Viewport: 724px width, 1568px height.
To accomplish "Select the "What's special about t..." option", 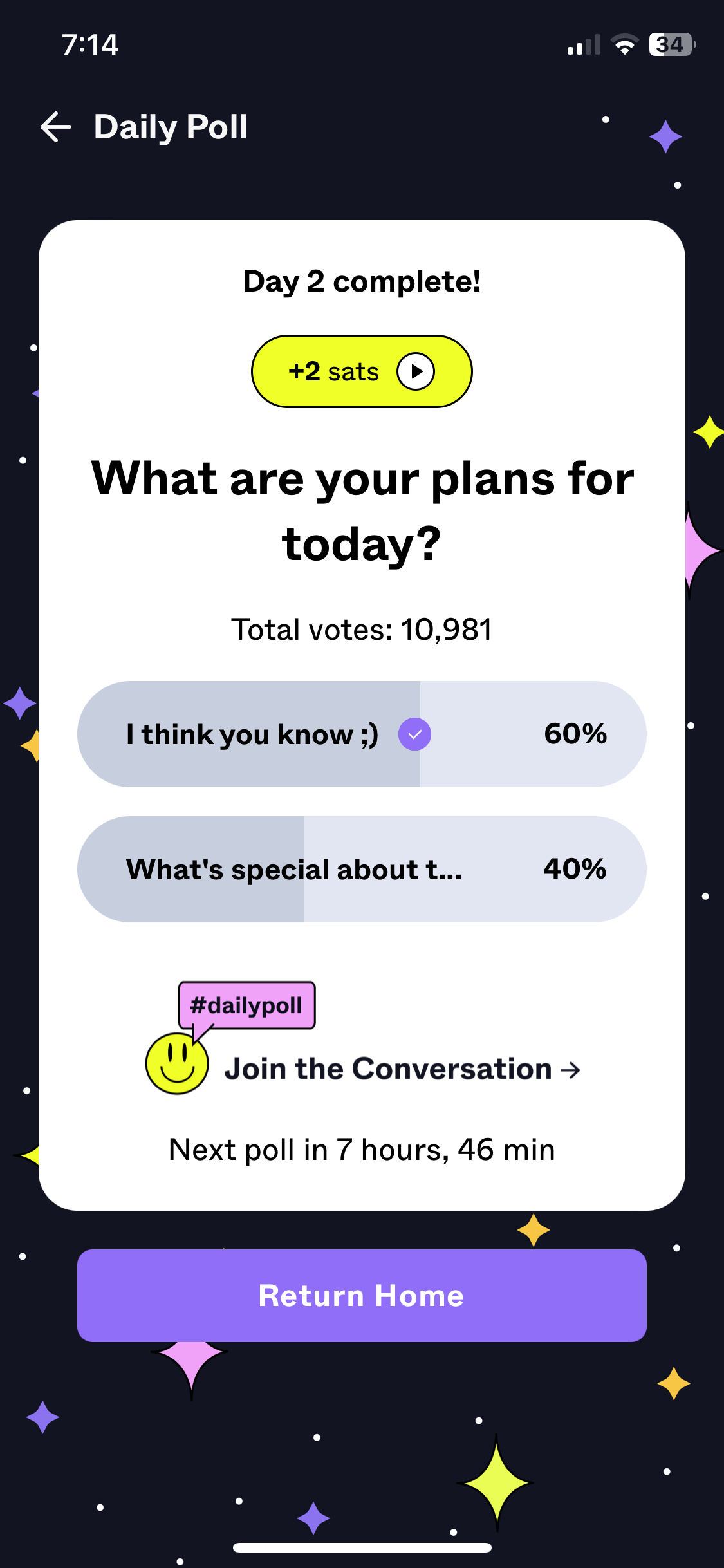I will click(294, 870).
